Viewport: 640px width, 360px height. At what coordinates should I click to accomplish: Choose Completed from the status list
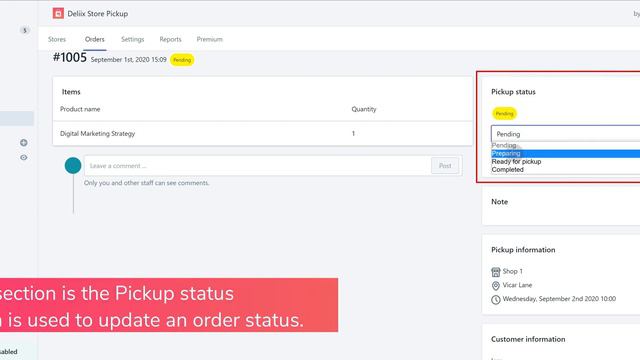click(565, 170)
